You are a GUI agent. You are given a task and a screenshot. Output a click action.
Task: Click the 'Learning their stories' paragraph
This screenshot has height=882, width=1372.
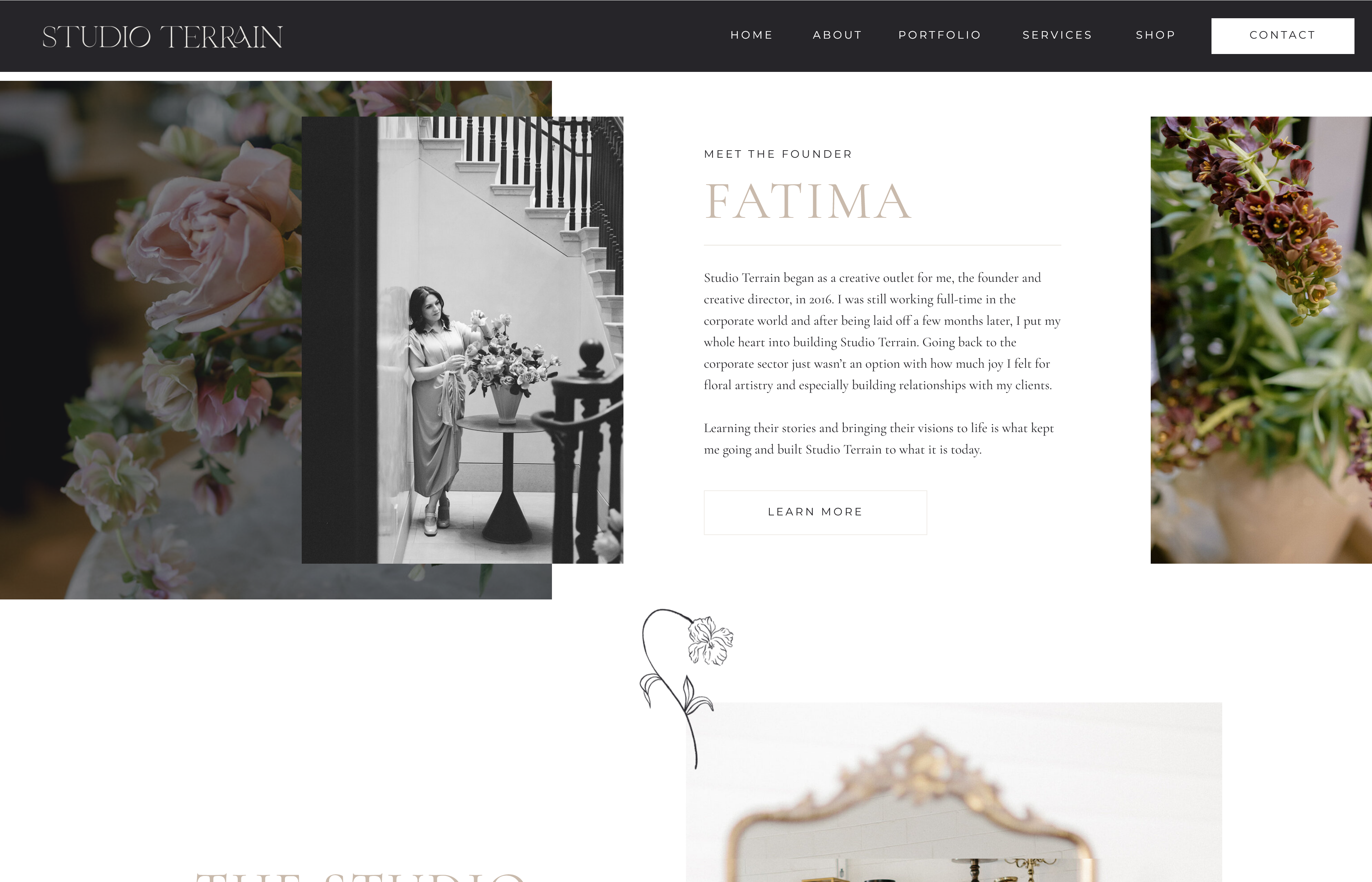[879, 439]
